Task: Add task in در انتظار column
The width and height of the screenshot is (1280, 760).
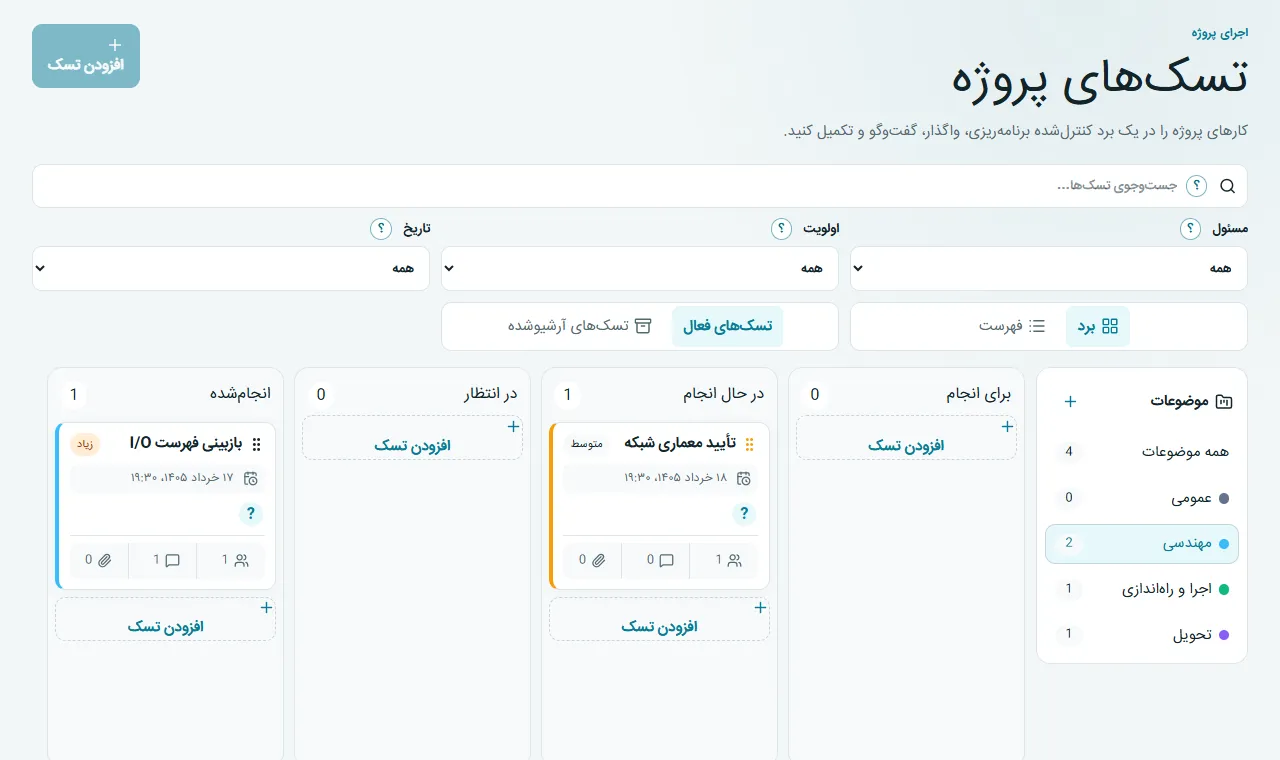Action: 412,438
